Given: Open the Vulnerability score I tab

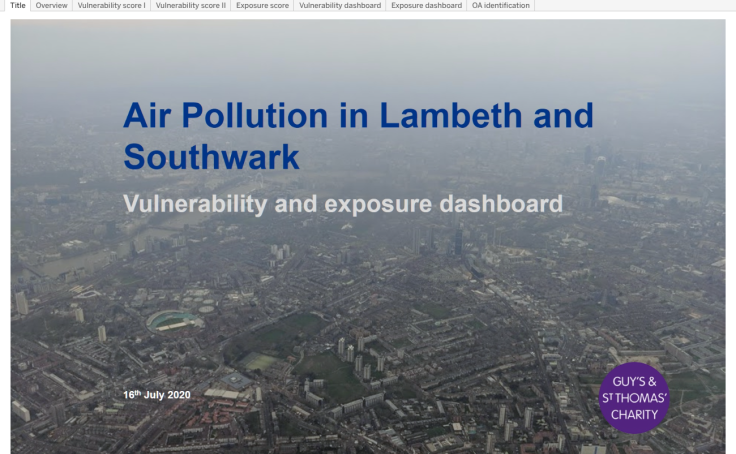Looking at the screenshot, I should [x=111, y=6].
